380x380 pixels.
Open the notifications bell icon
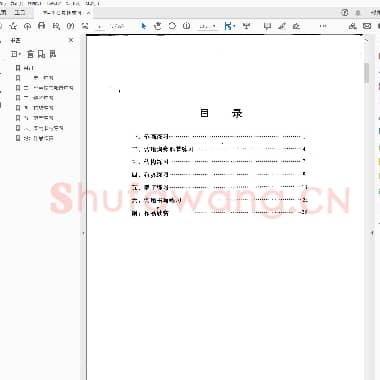click(358, 13)
